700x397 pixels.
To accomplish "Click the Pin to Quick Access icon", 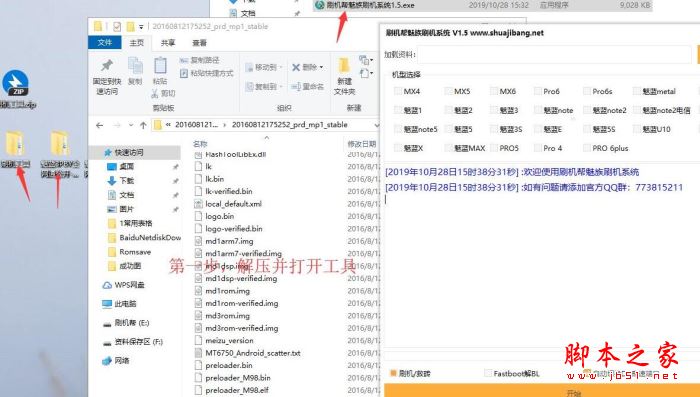I will click(x=107, y=66).
